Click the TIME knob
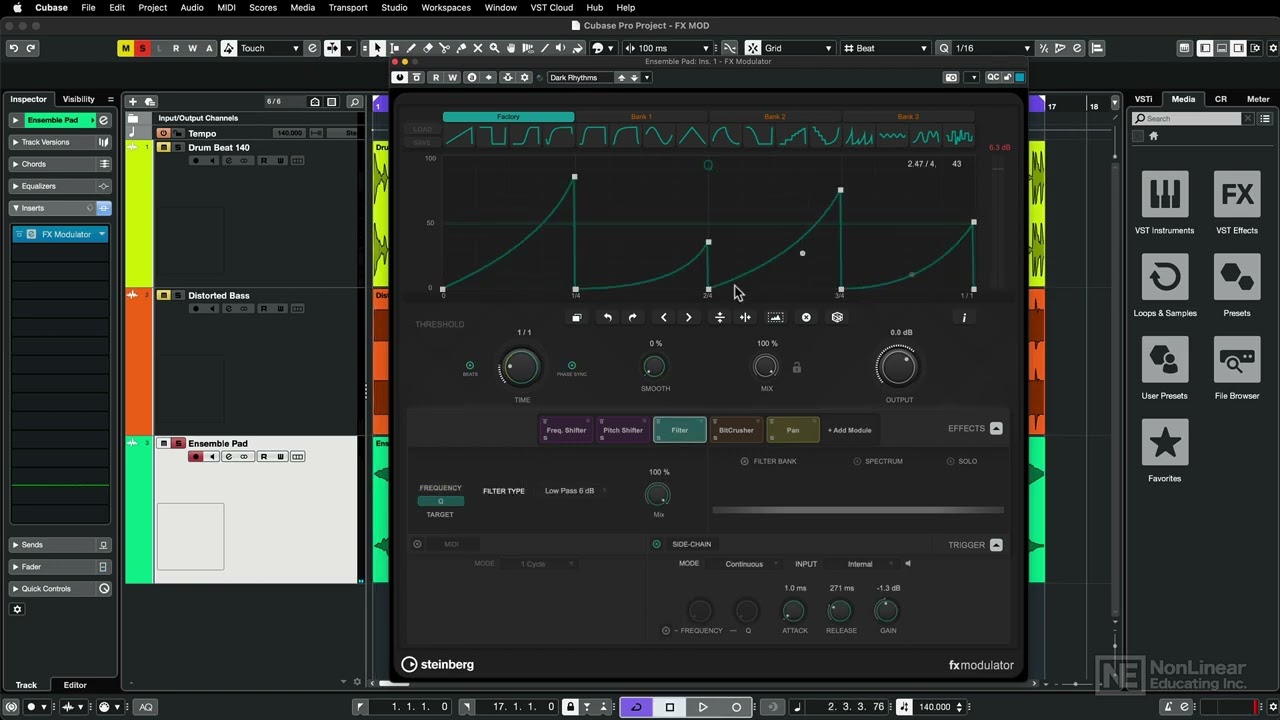Viewport: 1280px width, 720px height. (520, 367)
